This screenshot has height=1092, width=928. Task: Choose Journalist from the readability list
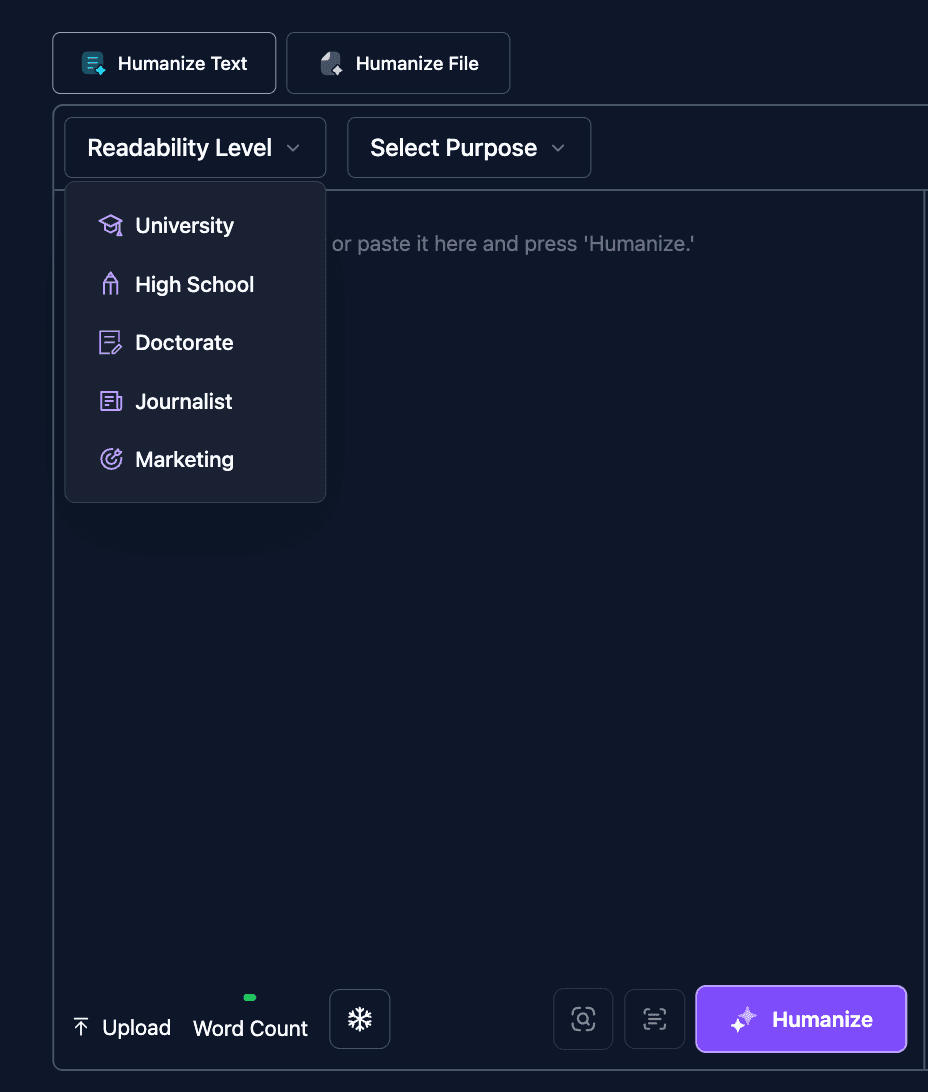click(181, 401)
